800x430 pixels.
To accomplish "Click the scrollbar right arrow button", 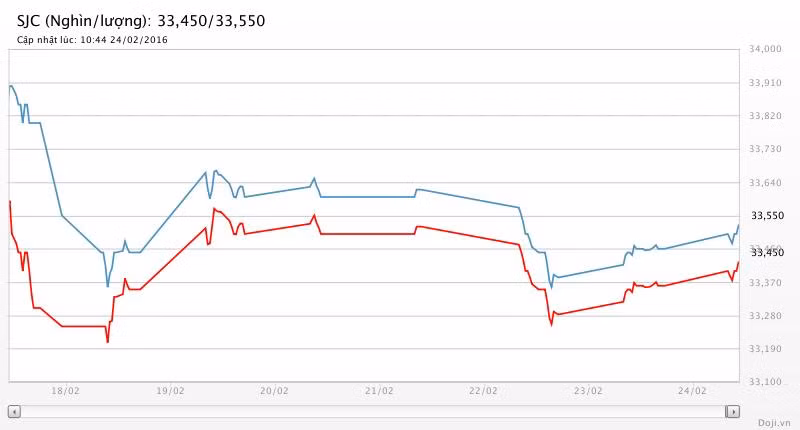I will (x=733, y=411).
